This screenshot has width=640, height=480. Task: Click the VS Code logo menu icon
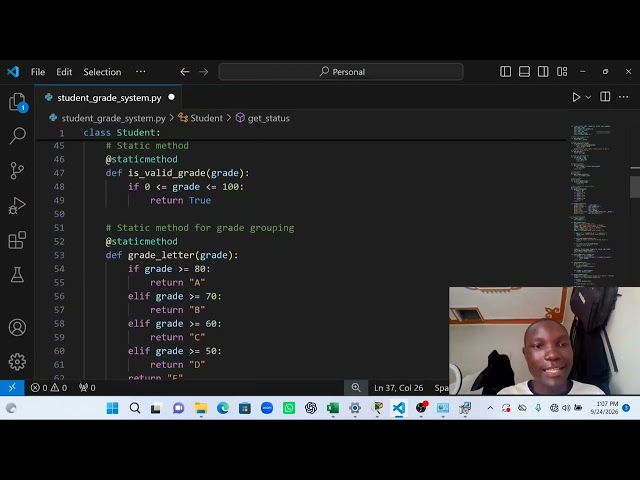(13, 72)
